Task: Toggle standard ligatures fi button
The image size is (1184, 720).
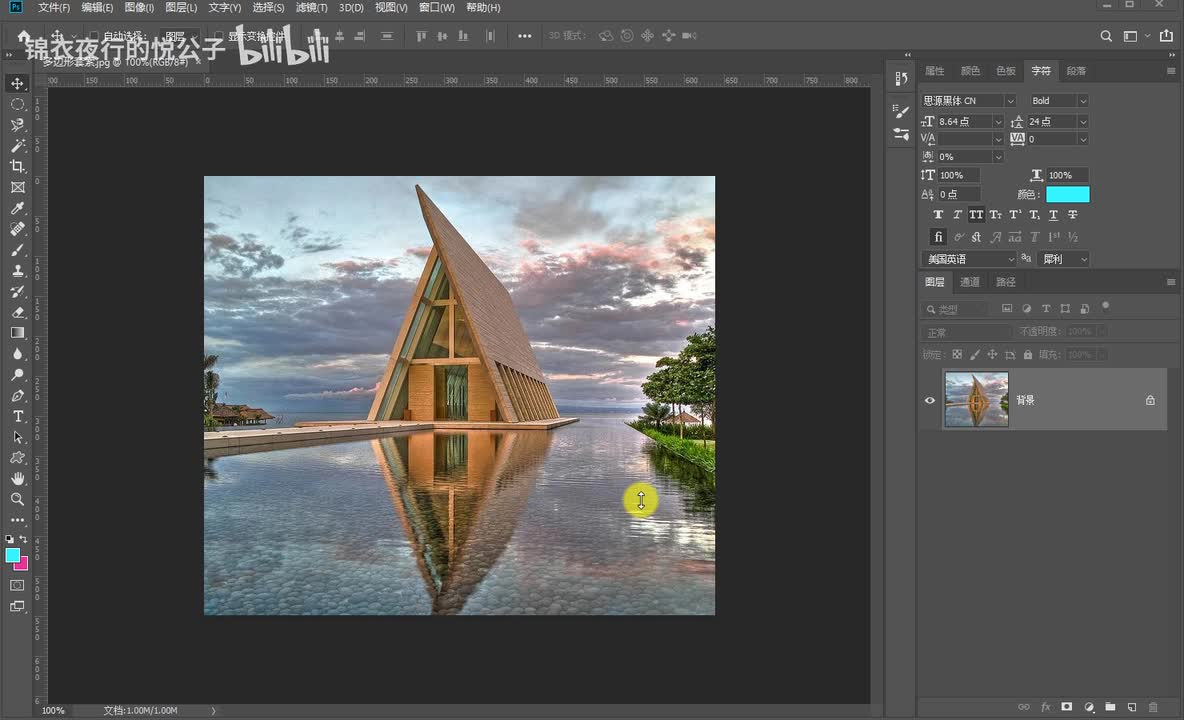Action: tap(938, 237)
